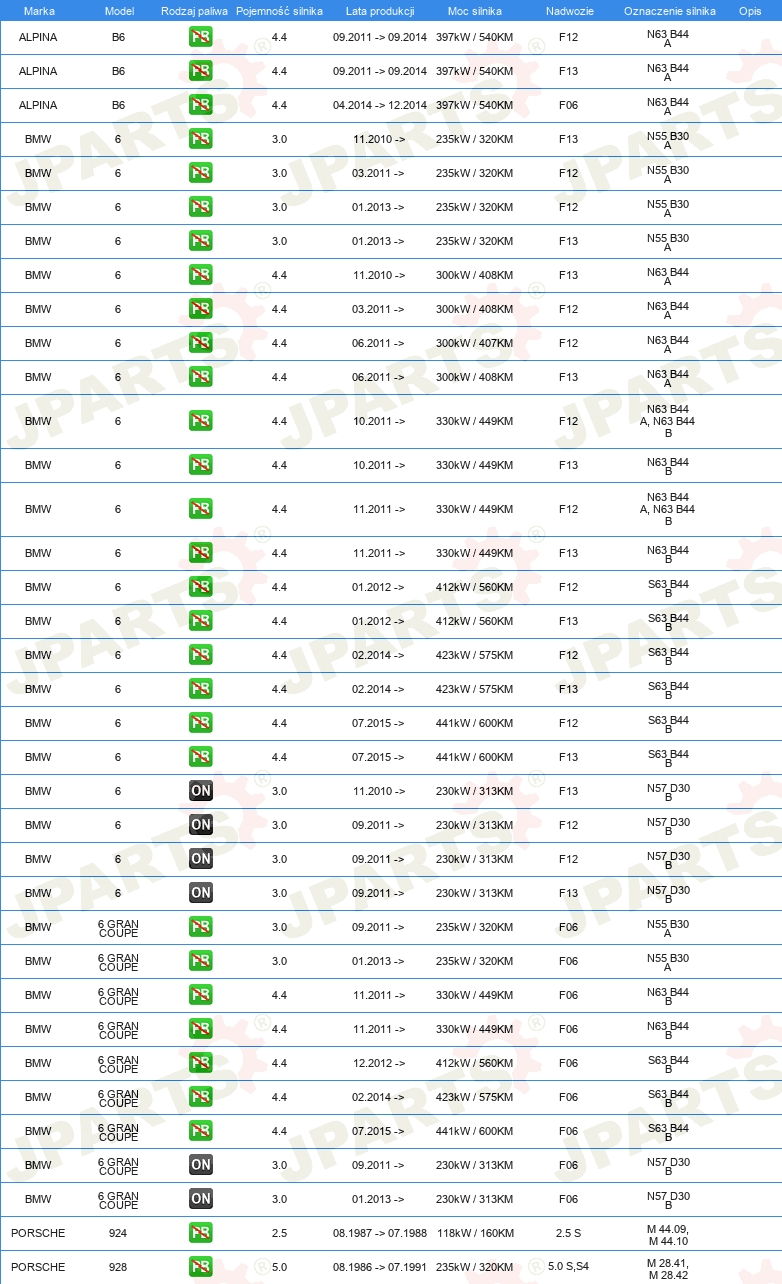Image resolution: width=782 pixels, height=1284 pixels.
Task: Click PORSCHE in the 924 row
Action: click(38, 1234)
